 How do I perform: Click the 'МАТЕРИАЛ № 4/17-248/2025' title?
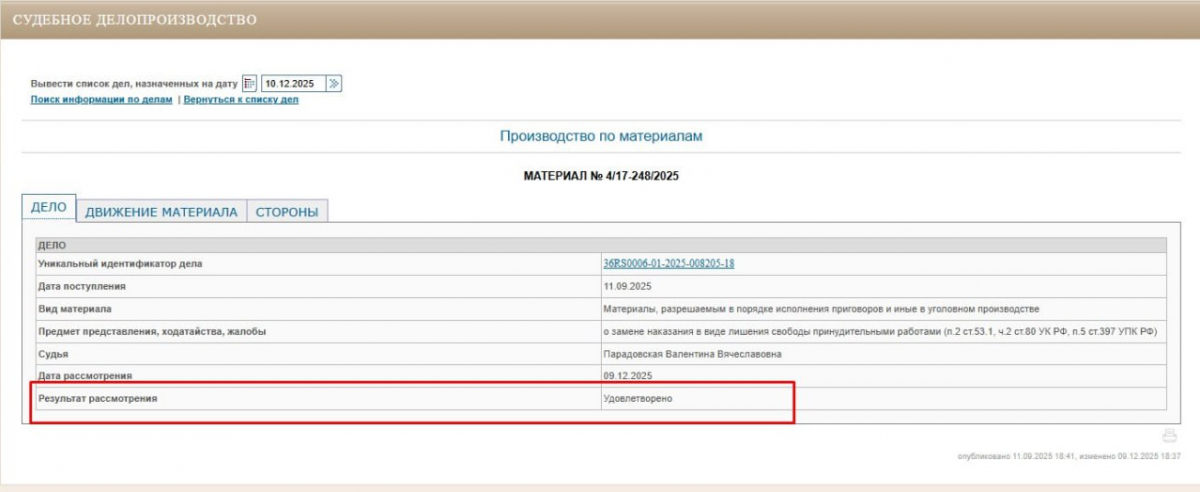600,176
